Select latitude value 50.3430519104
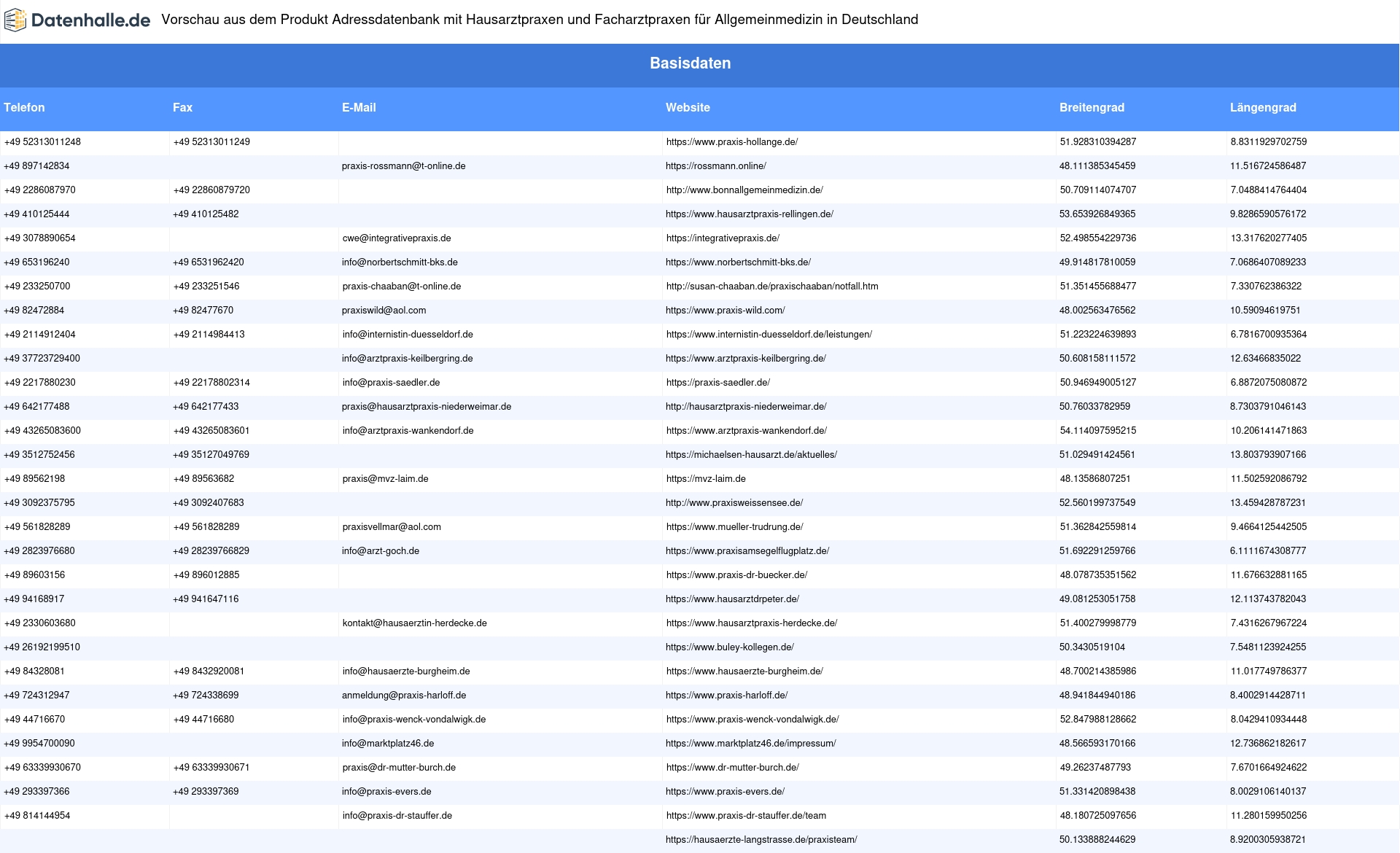1400x853 pixels. (x=1092, y=647)
